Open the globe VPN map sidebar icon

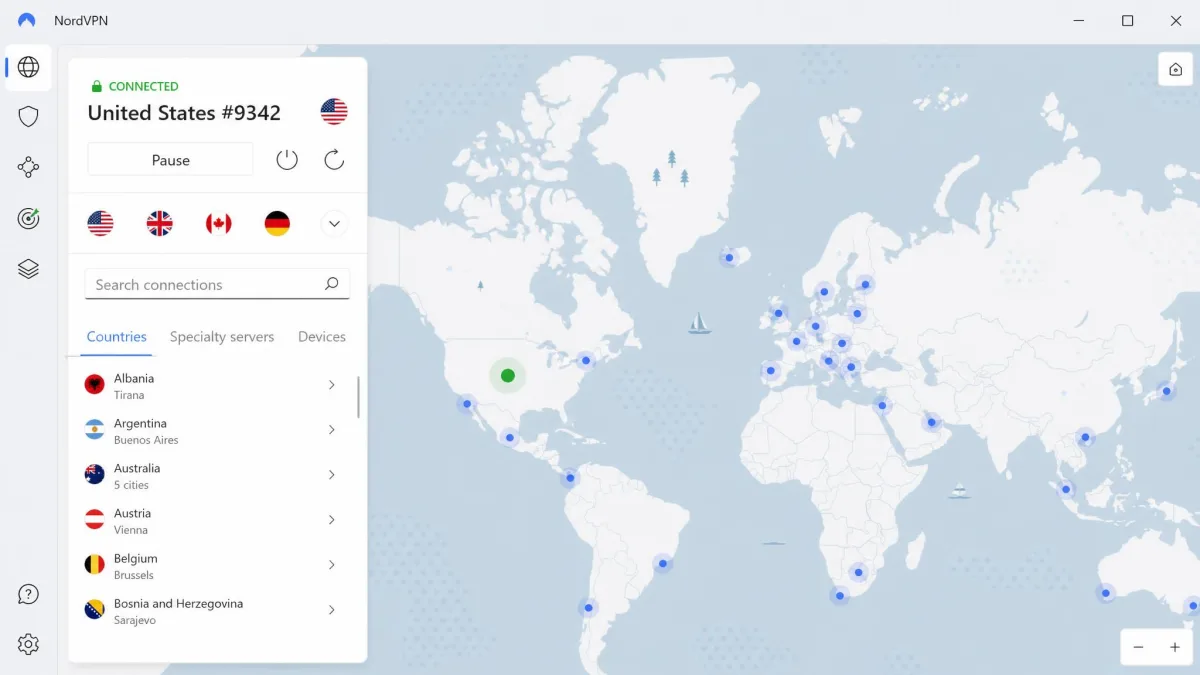coord(29,67)
